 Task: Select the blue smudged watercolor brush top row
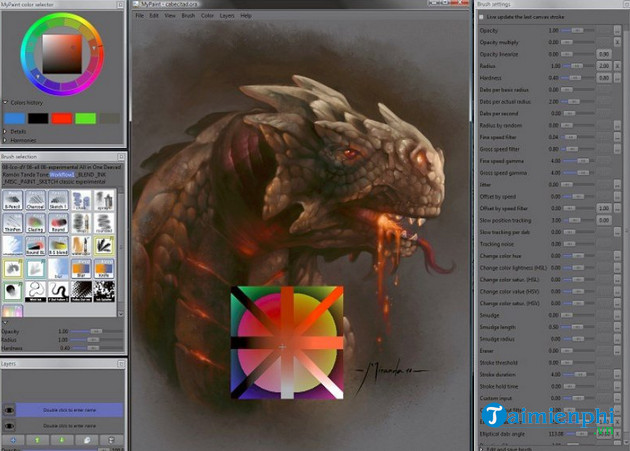pos(81,200)
